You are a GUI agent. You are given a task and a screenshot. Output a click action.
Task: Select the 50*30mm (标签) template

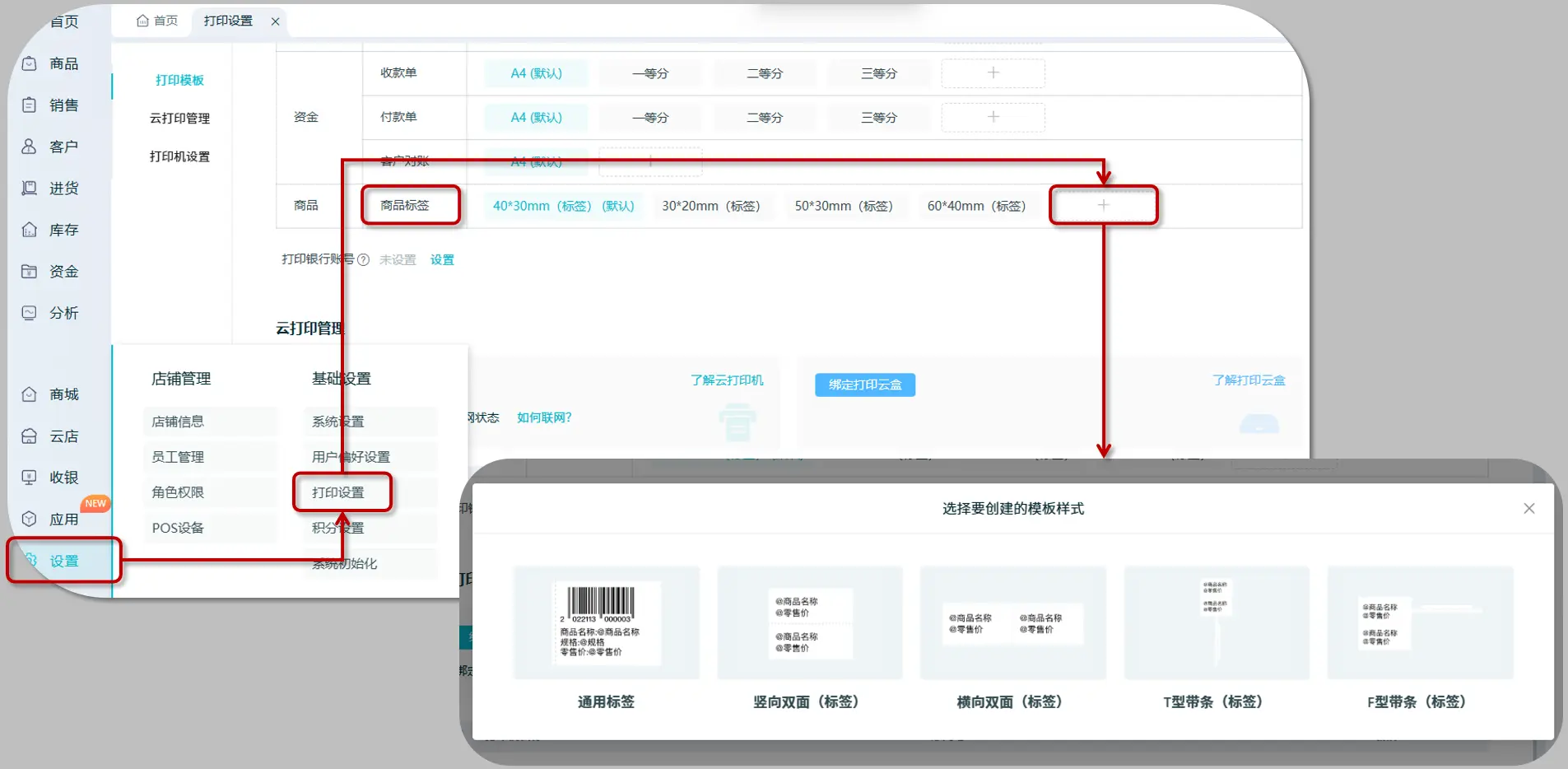click(x=844, y=206)
